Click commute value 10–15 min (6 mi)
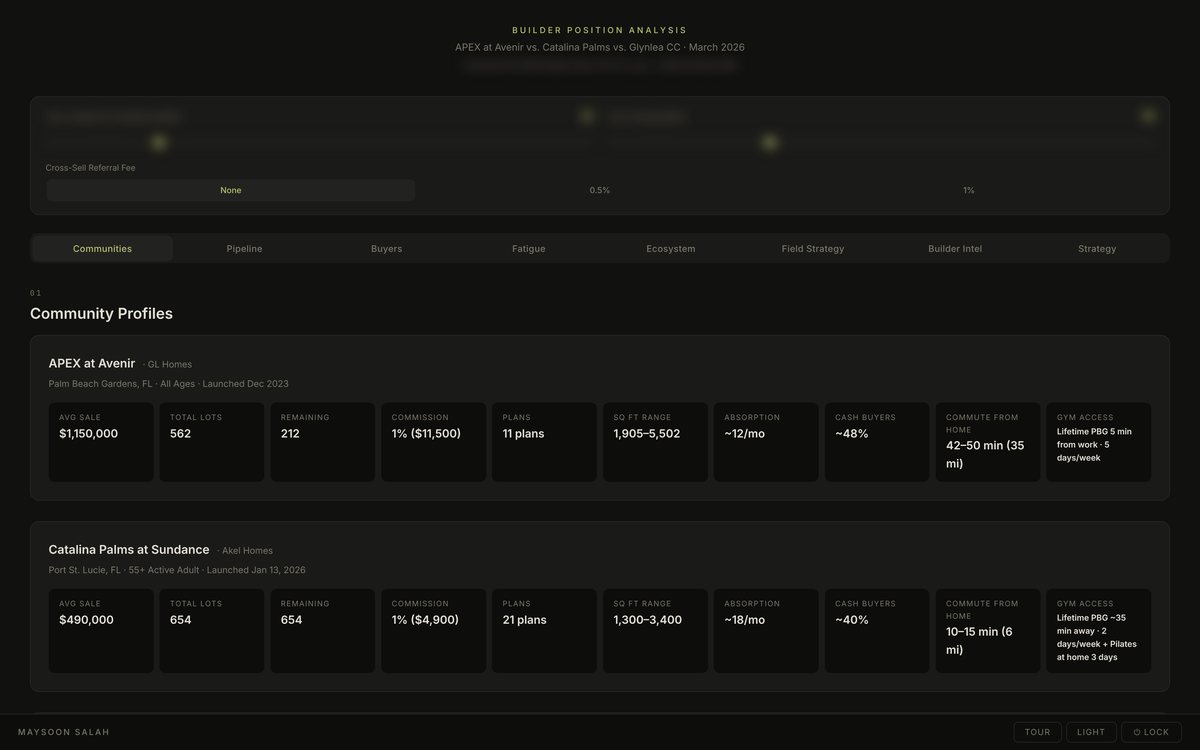 (981, 640)
